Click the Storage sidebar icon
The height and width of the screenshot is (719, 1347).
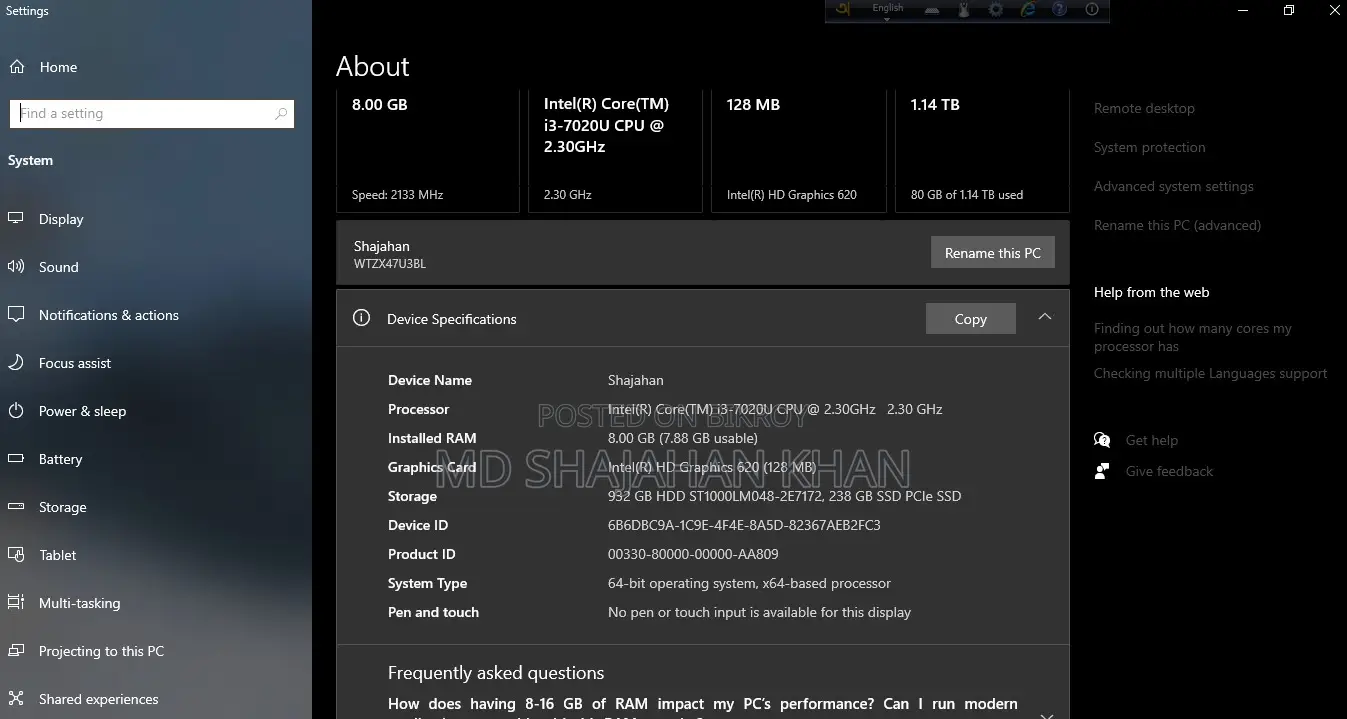pyautogui.click(x=16, y=507)
